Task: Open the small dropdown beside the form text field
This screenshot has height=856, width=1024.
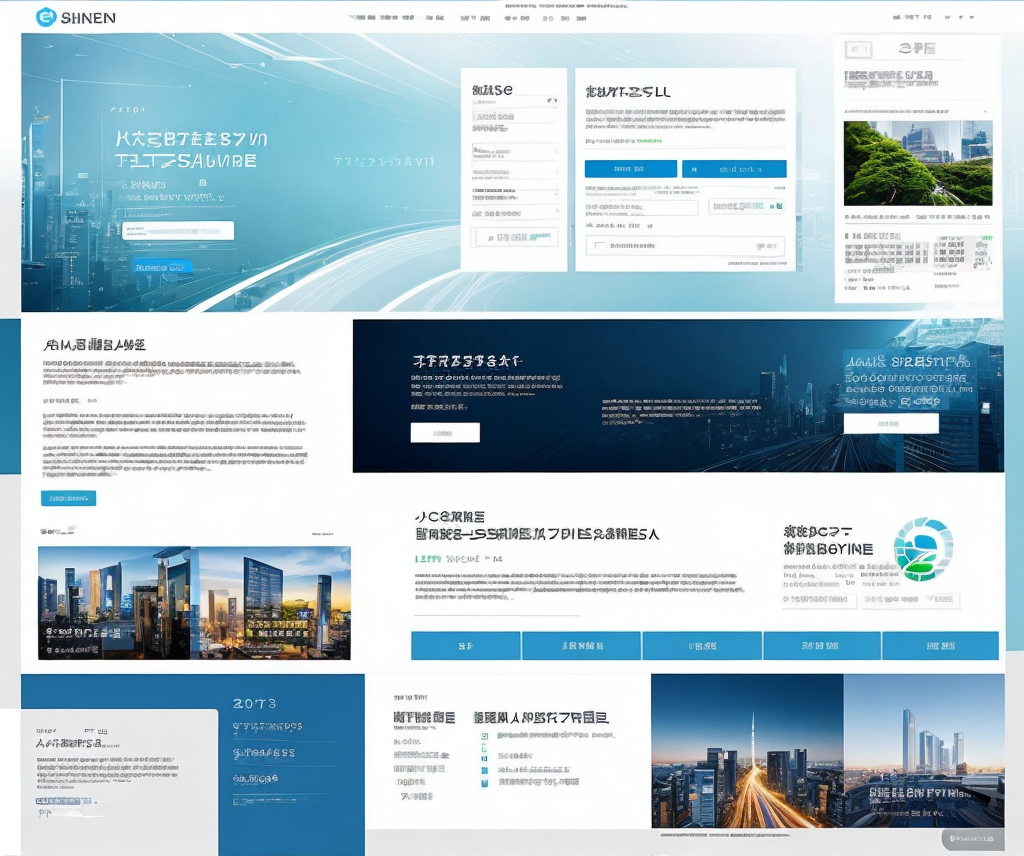Action: click(743, 206)
